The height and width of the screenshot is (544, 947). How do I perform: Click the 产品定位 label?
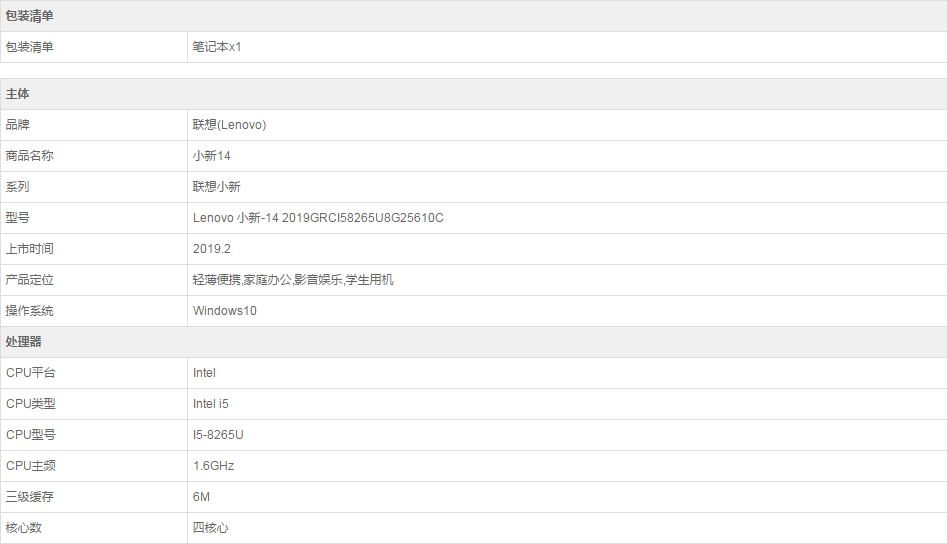pyautogui.click(x=30, y=280)
